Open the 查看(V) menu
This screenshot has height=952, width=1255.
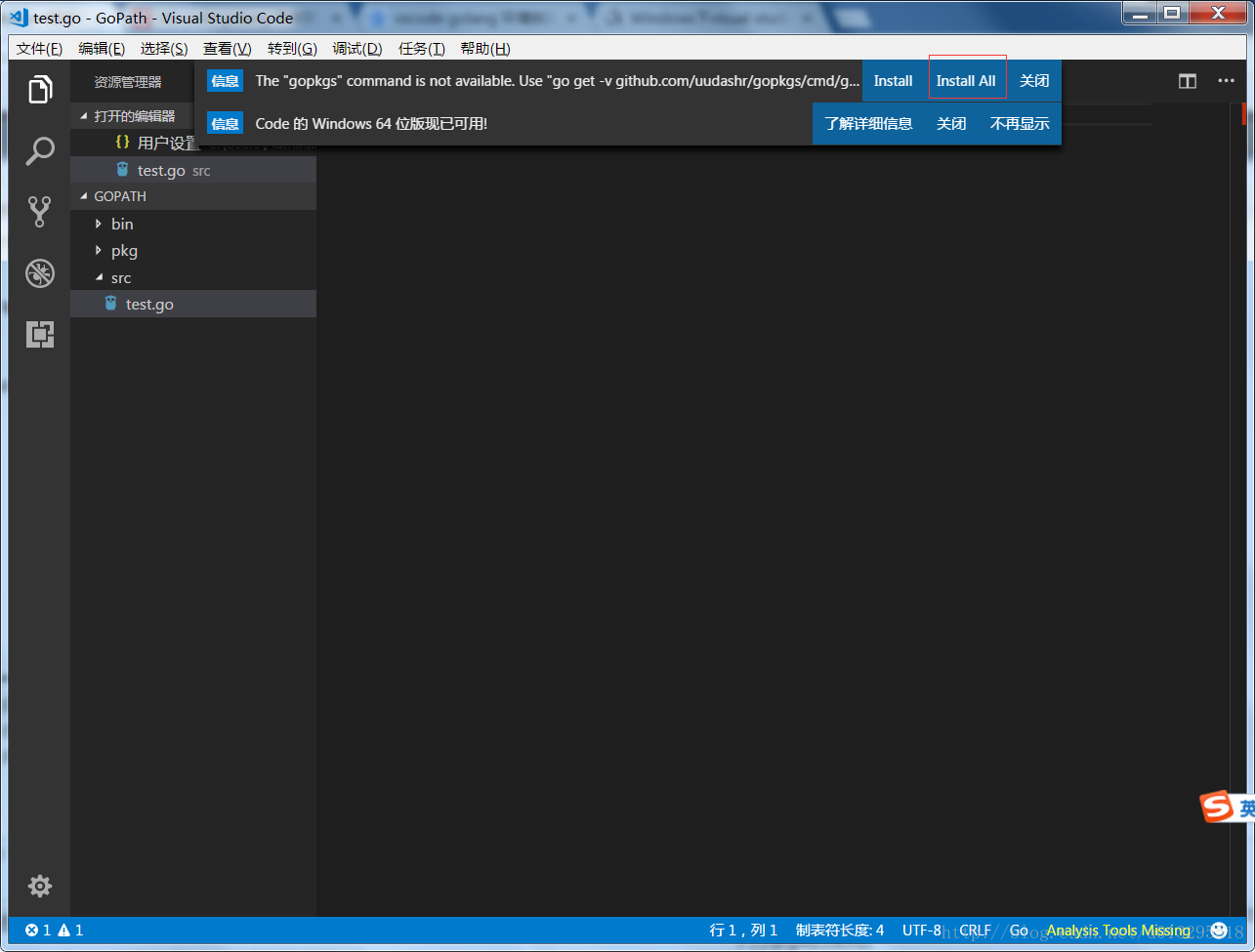[x=227, y=49]
